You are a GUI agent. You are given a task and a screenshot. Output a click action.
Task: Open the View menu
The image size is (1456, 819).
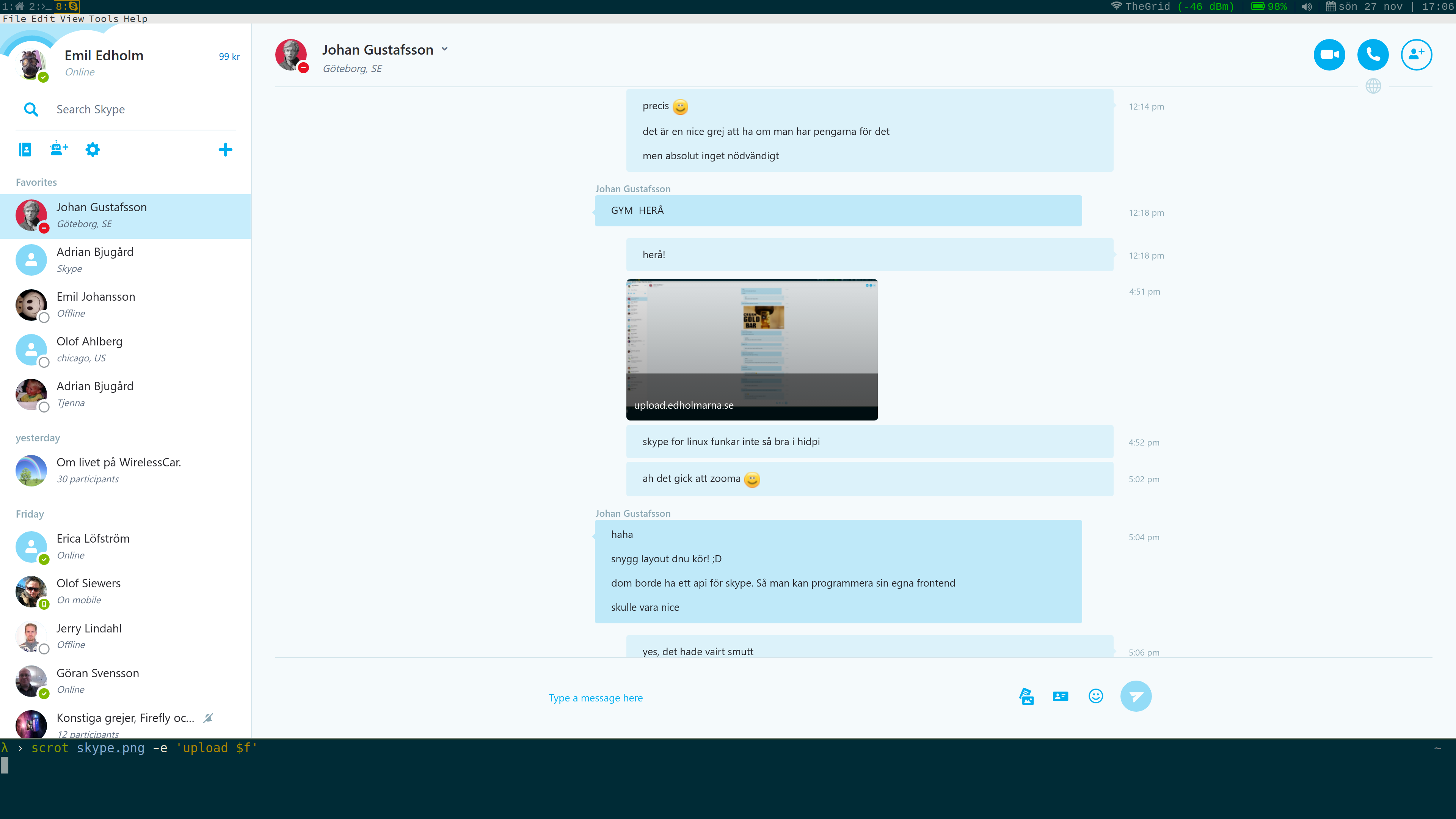pyautogui.click(x=72, y=19)
